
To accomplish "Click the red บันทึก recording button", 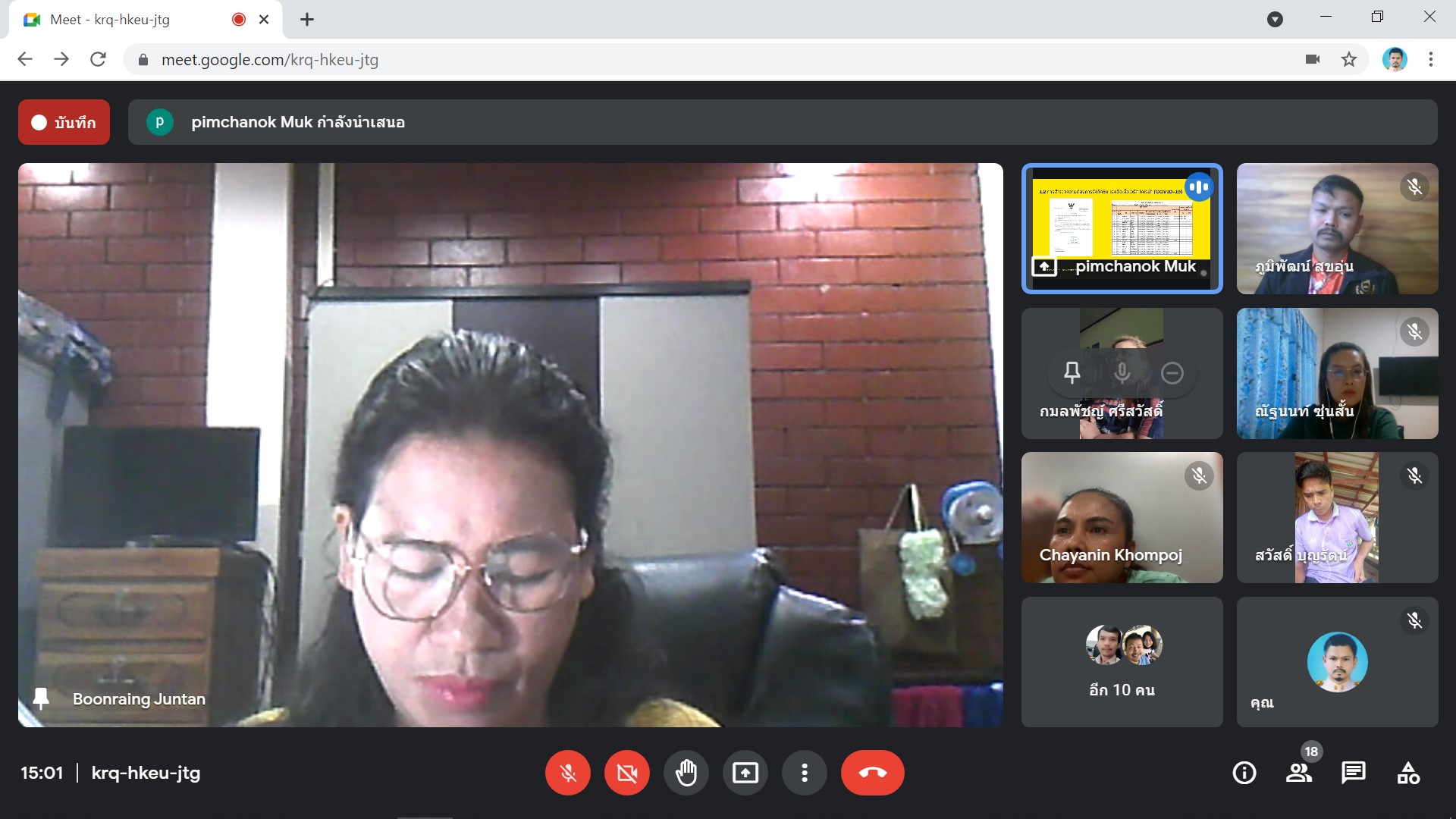I will [x=64, y=122].
